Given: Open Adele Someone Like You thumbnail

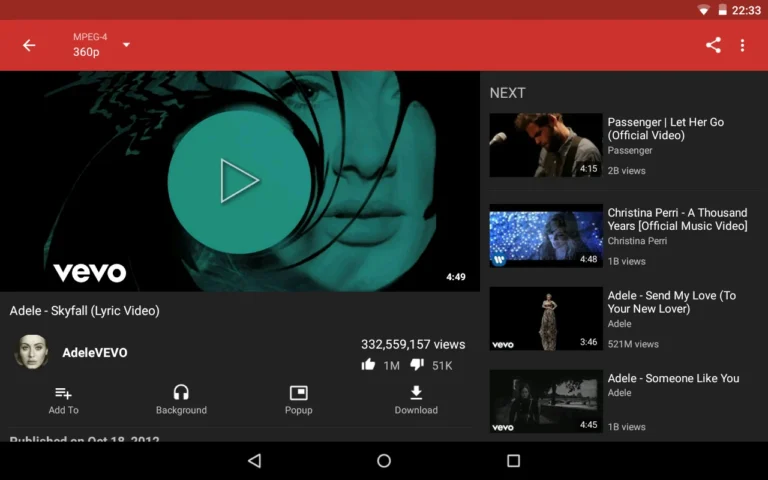Looking at the screenshot, I should point(546,401).
